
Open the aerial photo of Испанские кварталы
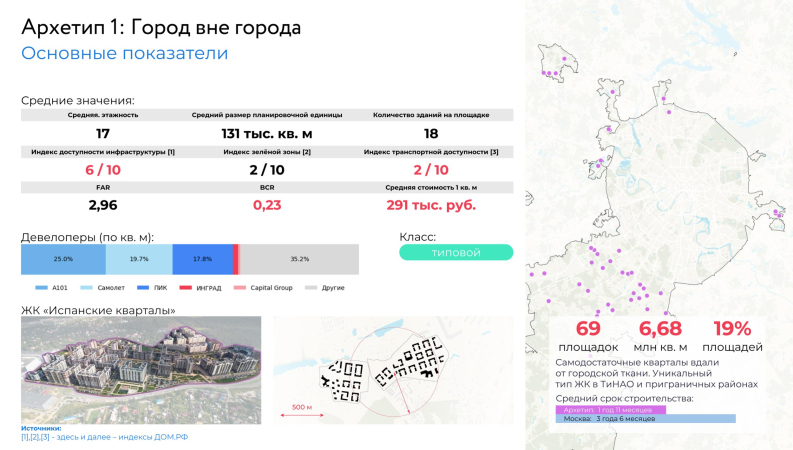(141, 367)
